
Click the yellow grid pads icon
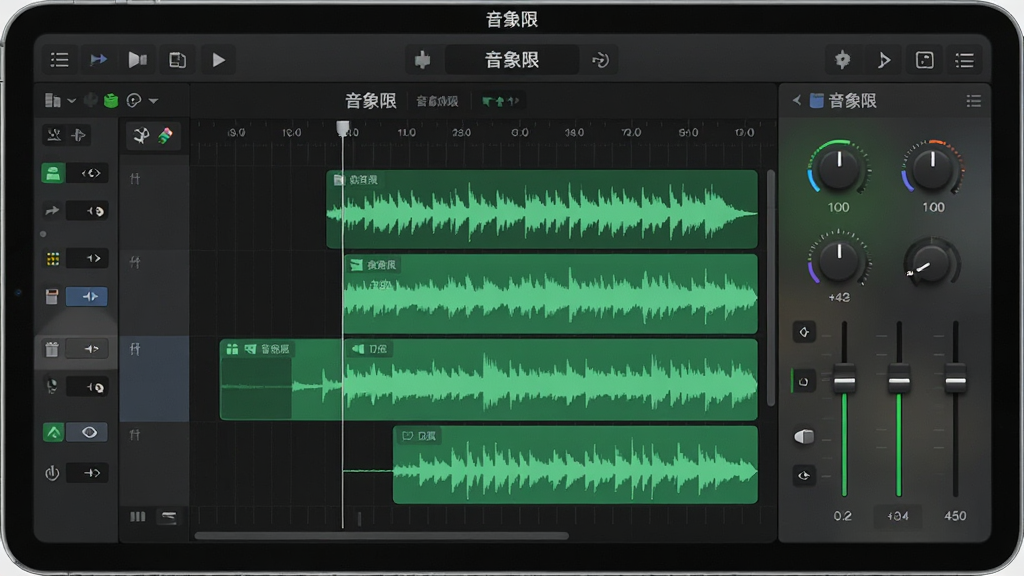pos(53,259)
